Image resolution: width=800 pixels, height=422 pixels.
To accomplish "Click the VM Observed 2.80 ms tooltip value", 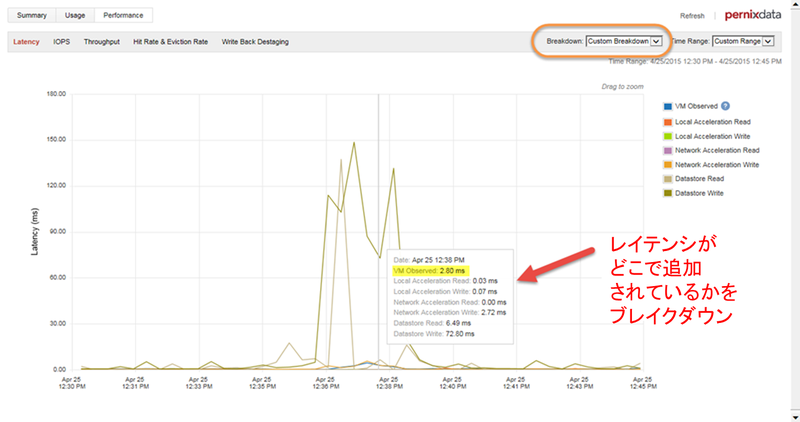I will pyautogui.click(x=452, y=270).
